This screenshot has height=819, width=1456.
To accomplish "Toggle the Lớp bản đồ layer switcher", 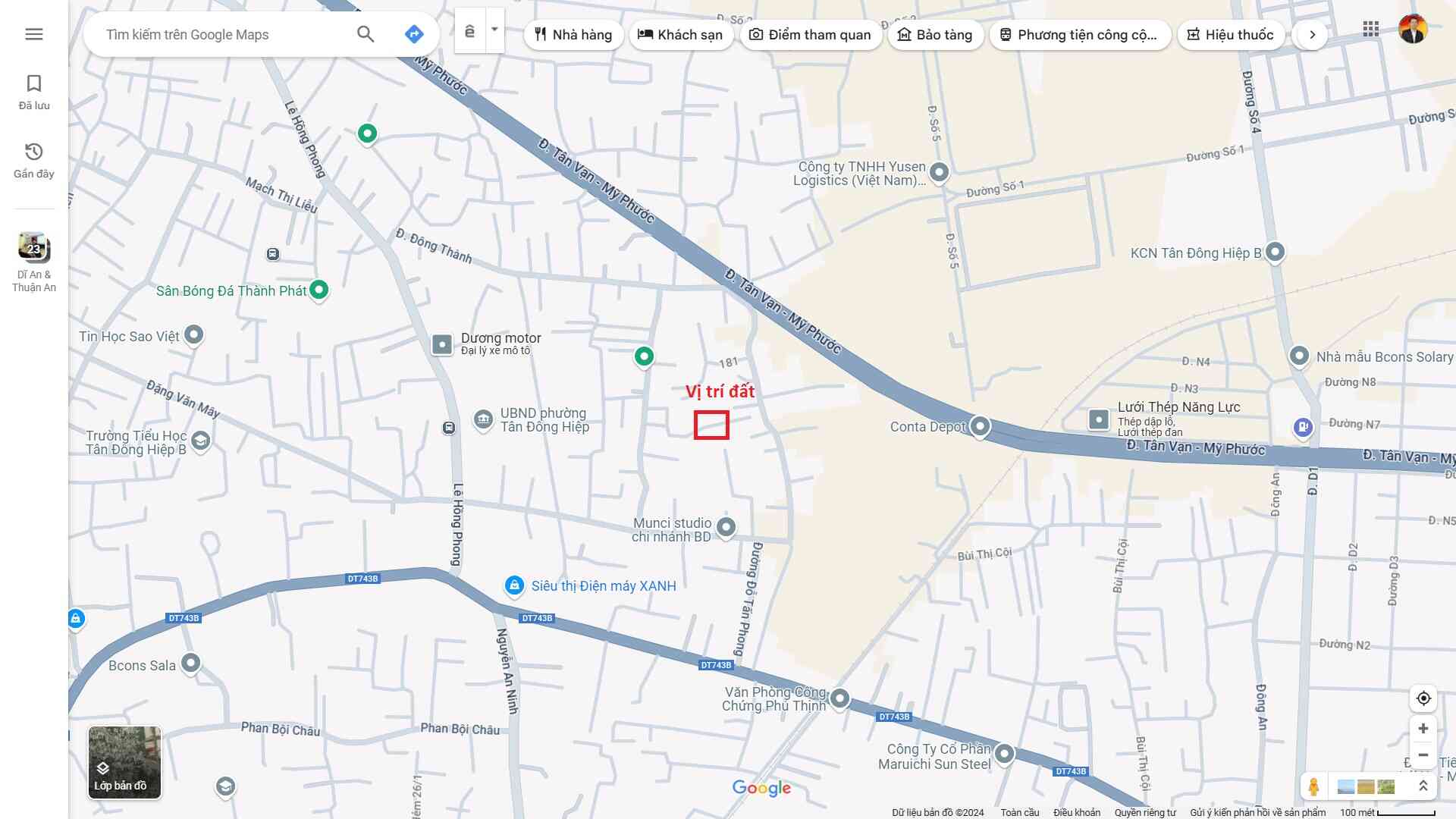I will pos(124,762).
